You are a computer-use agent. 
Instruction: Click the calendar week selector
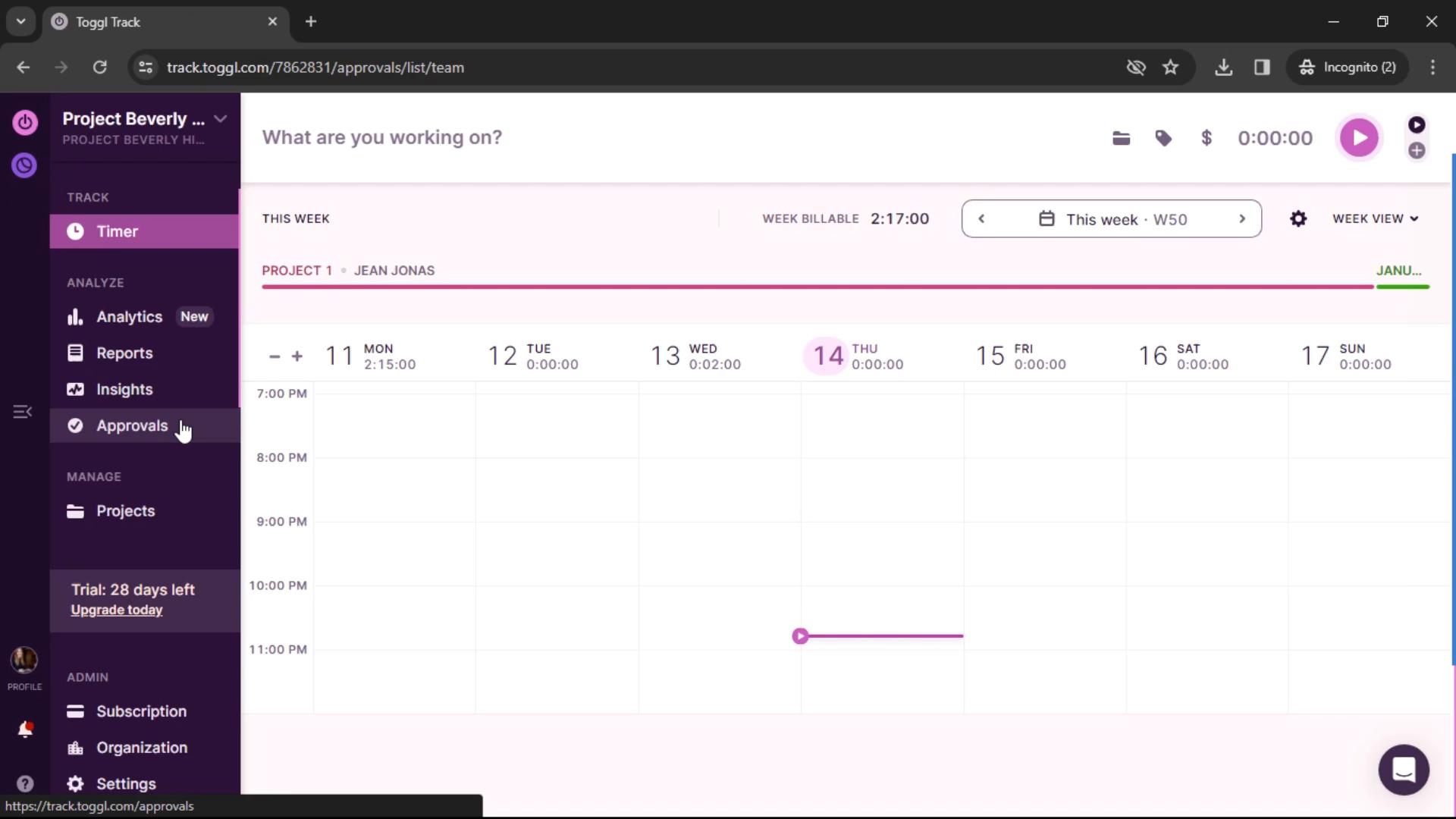tap(1112, 219)
